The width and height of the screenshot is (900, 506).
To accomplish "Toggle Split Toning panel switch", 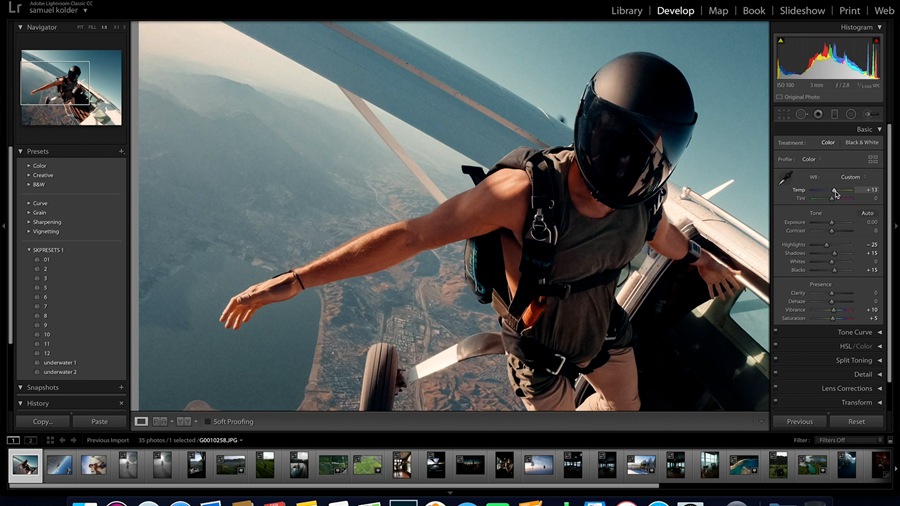I will tap(775, 359).
